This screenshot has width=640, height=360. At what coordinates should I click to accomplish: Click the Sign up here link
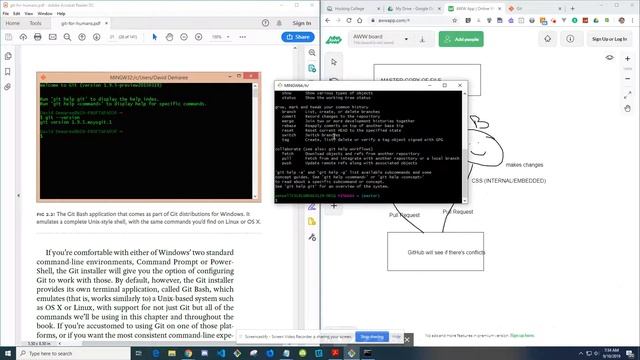coord(522,336)
